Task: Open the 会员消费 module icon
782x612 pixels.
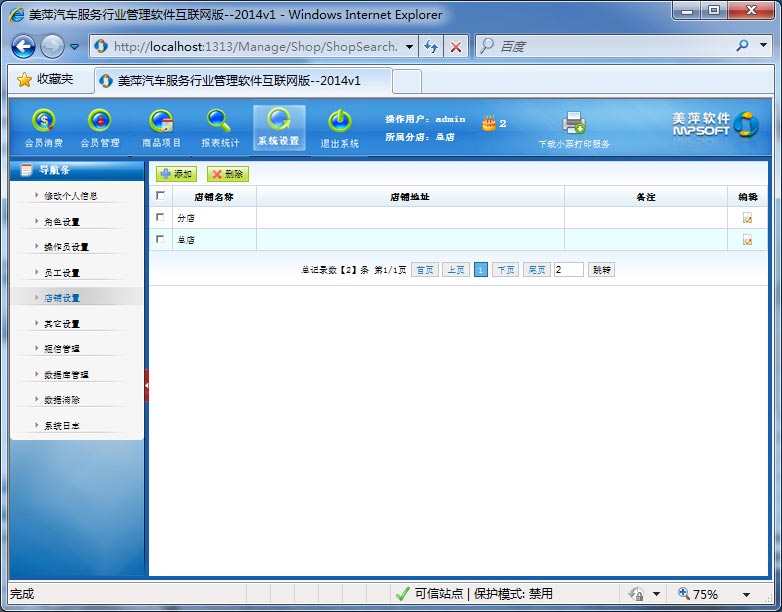Action: (x=42, y=122)
